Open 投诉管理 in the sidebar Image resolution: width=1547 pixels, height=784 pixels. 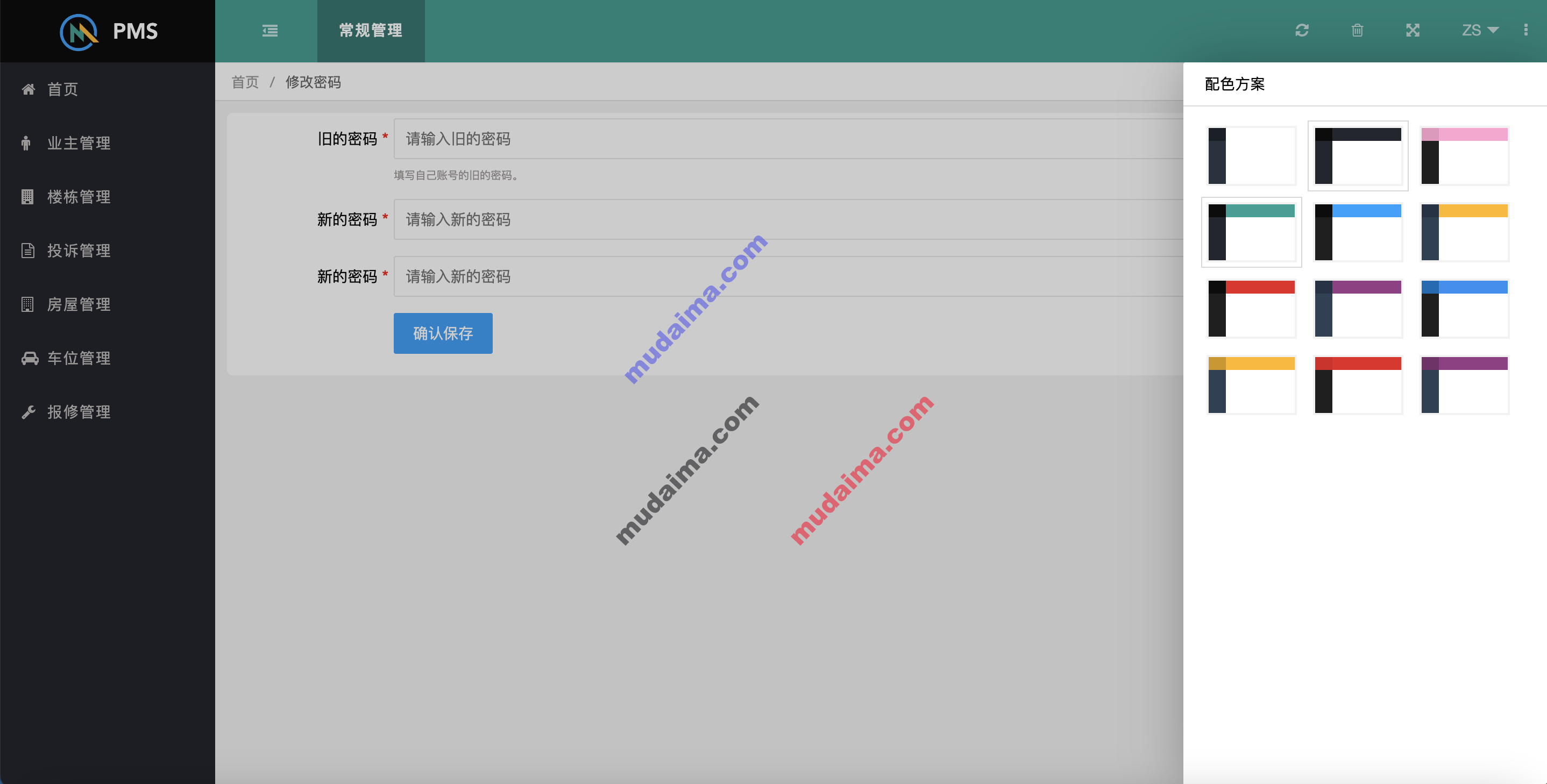108,251
